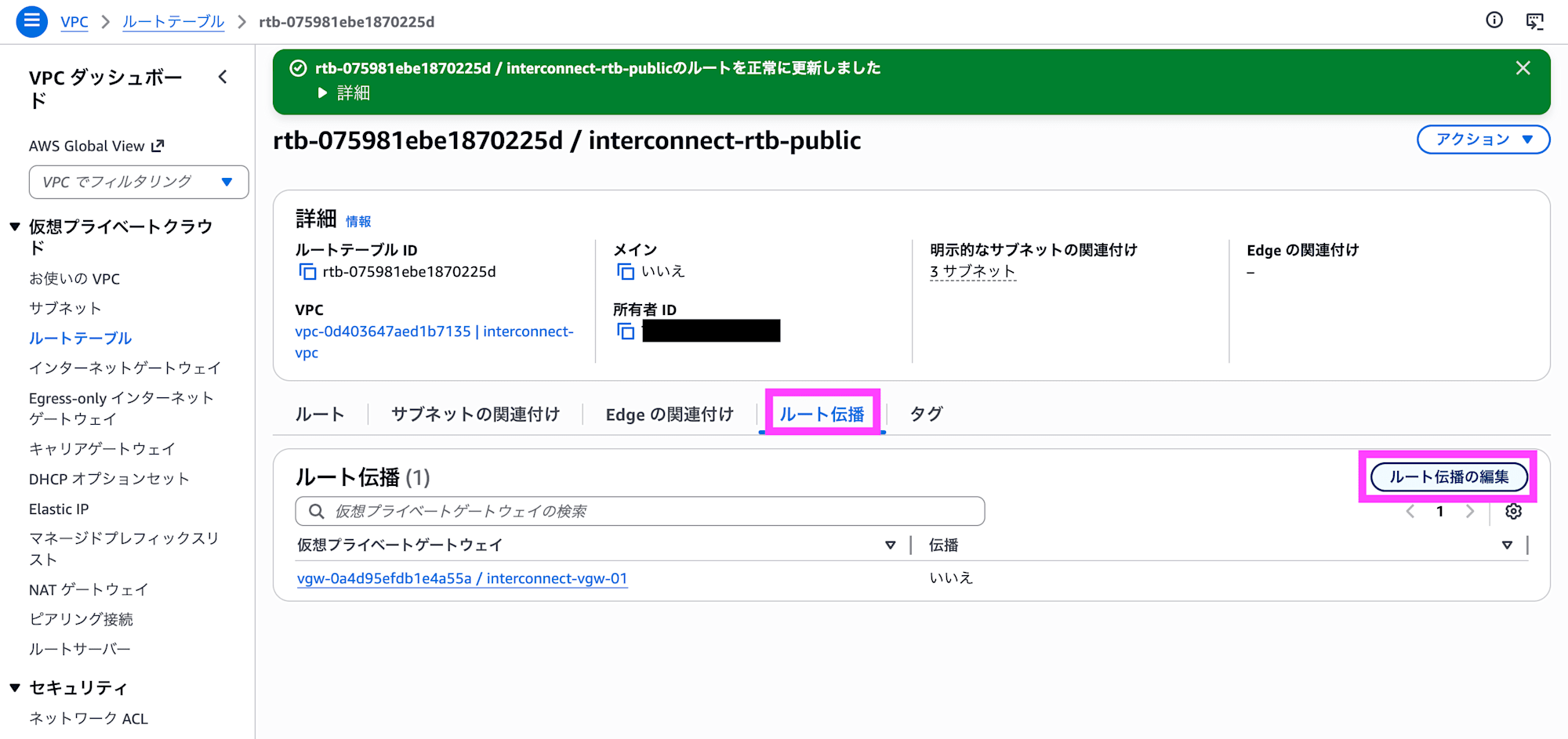
Task: Collapse the 仮想プライベートクラウド sidebar section
Action: [13, 226]
